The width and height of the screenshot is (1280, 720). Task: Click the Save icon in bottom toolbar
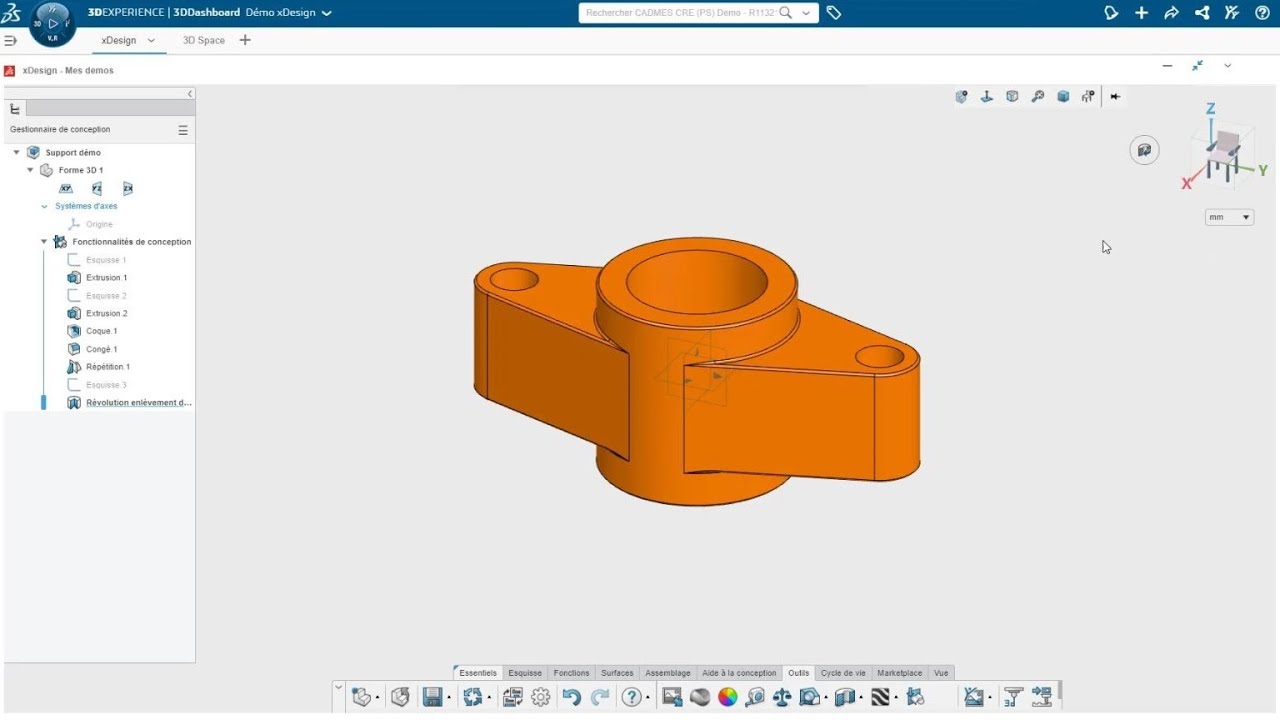click(x=432, y=697)
